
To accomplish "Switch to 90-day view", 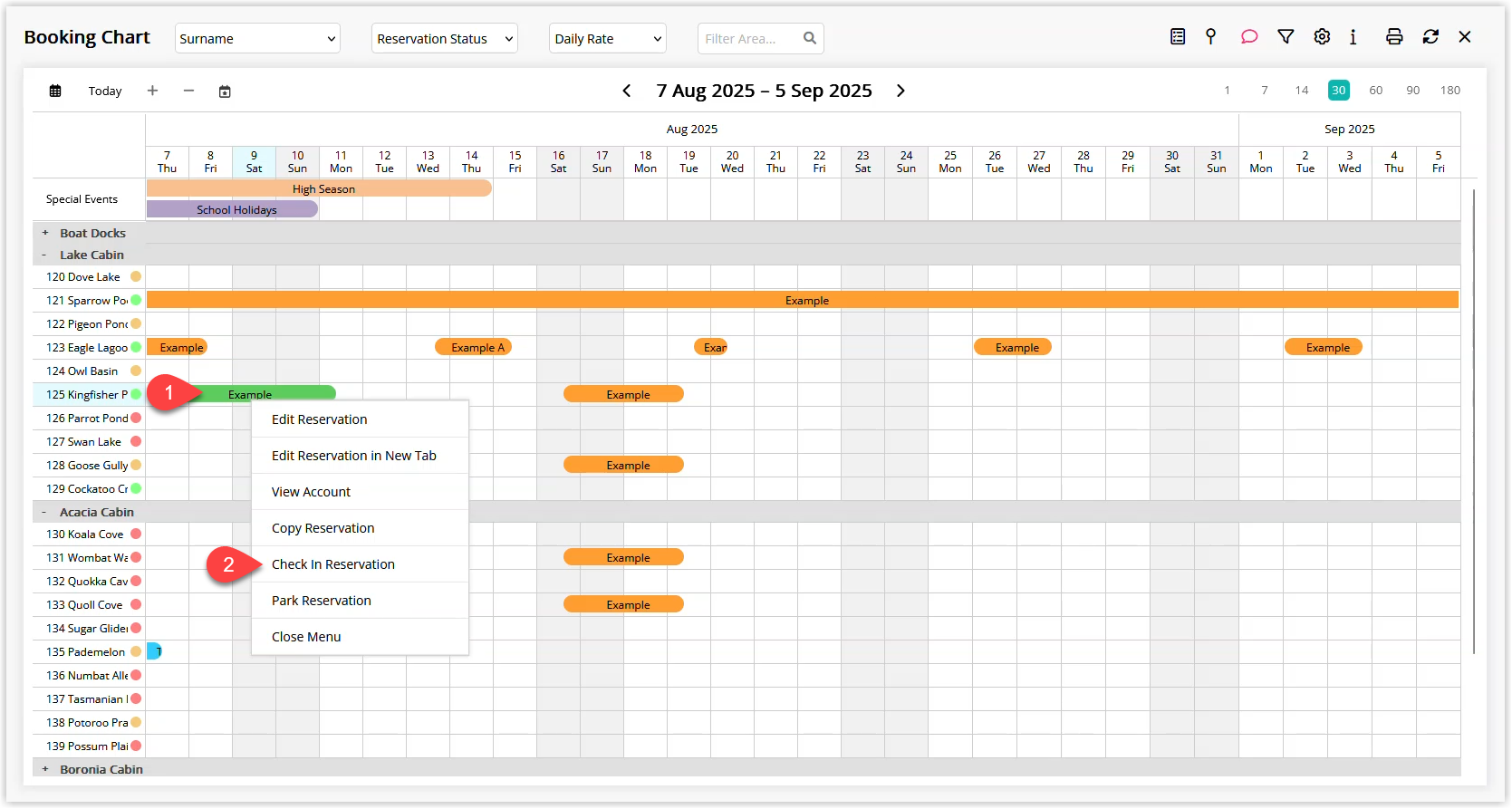I will tap(1413, 90).
